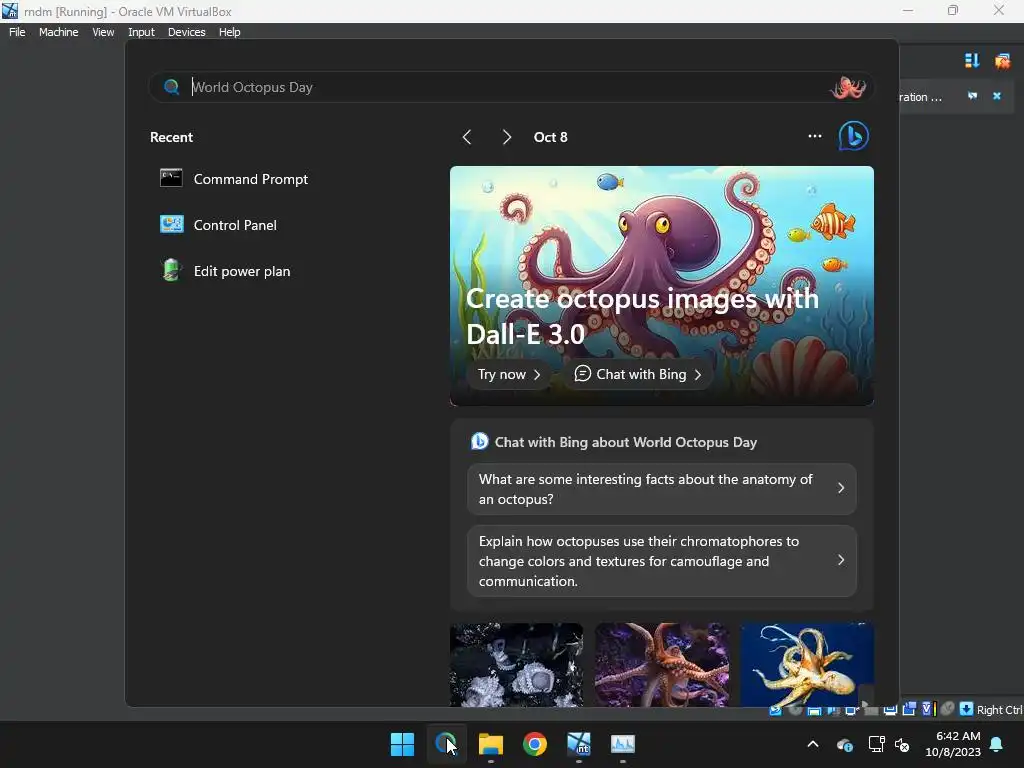Image resolution: width=1024 pixels, height=768 pixels.
Task: Click the VirtualBox mouse integration status icon
Action: point(947,709)
